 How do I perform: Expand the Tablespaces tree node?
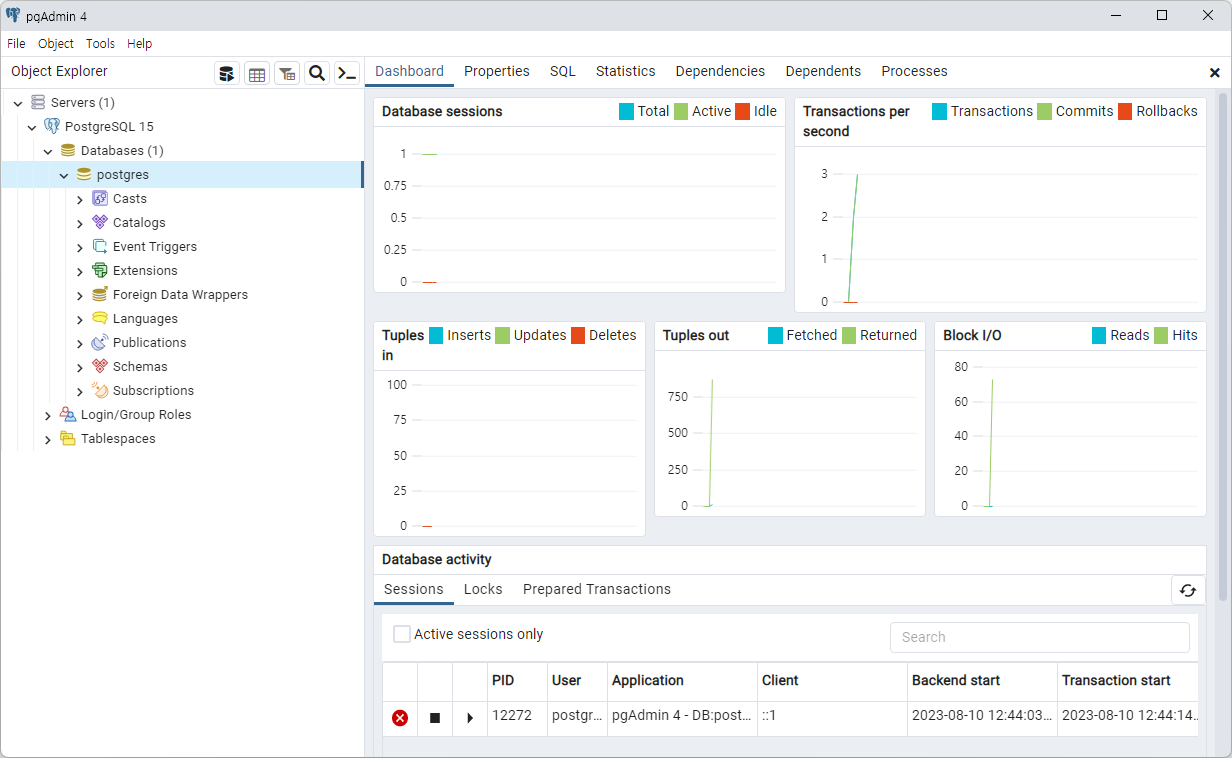48,439
